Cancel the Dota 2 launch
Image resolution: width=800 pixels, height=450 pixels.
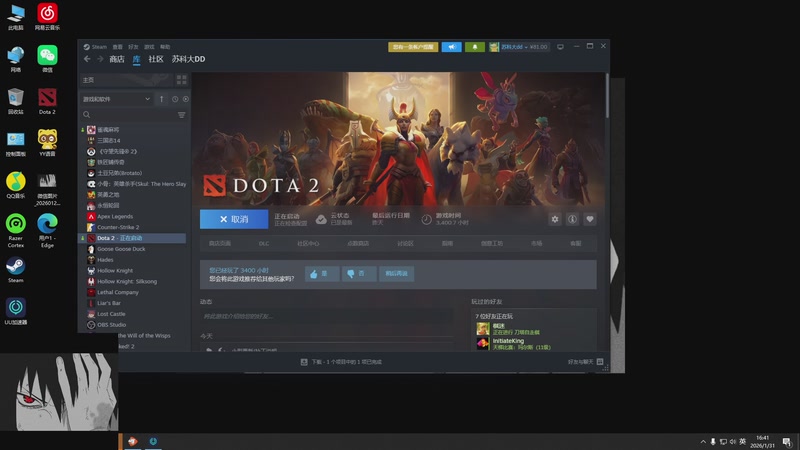tap(234, 219)
